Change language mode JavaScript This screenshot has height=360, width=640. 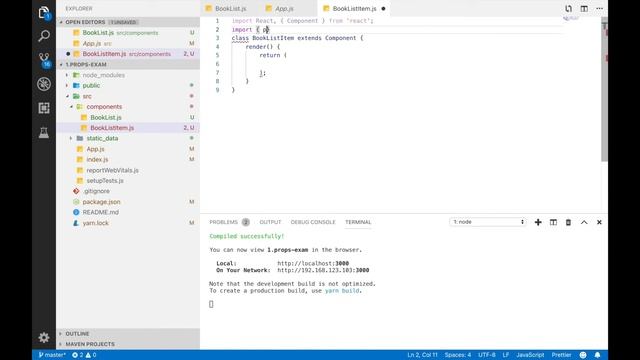(530, 355)
